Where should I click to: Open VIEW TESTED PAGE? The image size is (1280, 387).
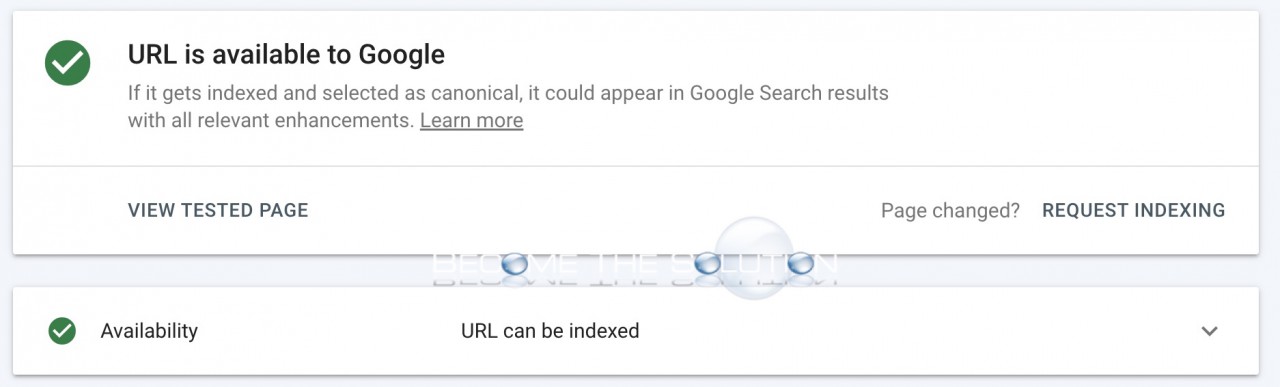(x=218, y=210)
